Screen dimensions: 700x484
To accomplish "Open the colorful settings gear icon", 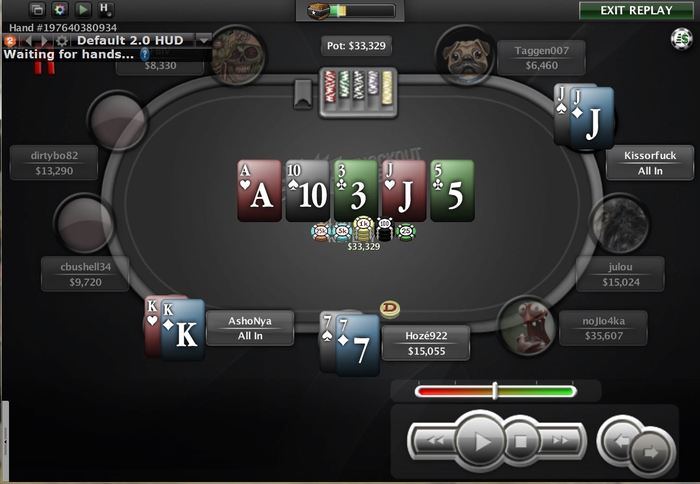I will tap(59, 9).
